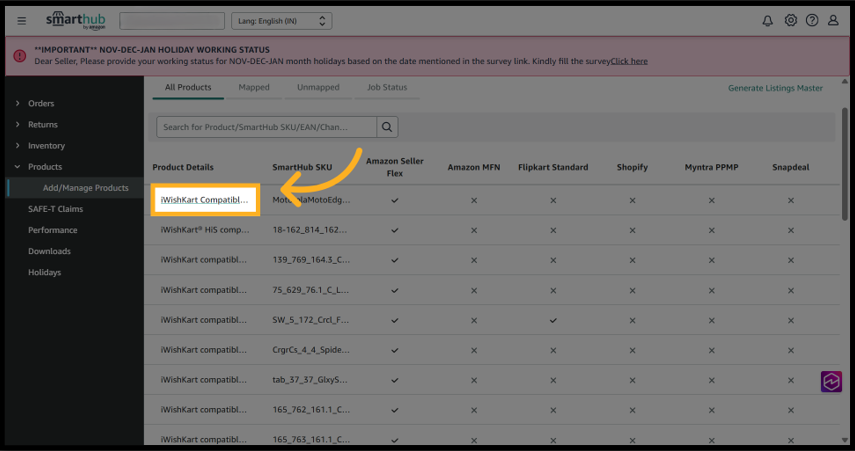855x451 pixels.
Task: Expand the Orders sidebar section
Action: point(41,103)
